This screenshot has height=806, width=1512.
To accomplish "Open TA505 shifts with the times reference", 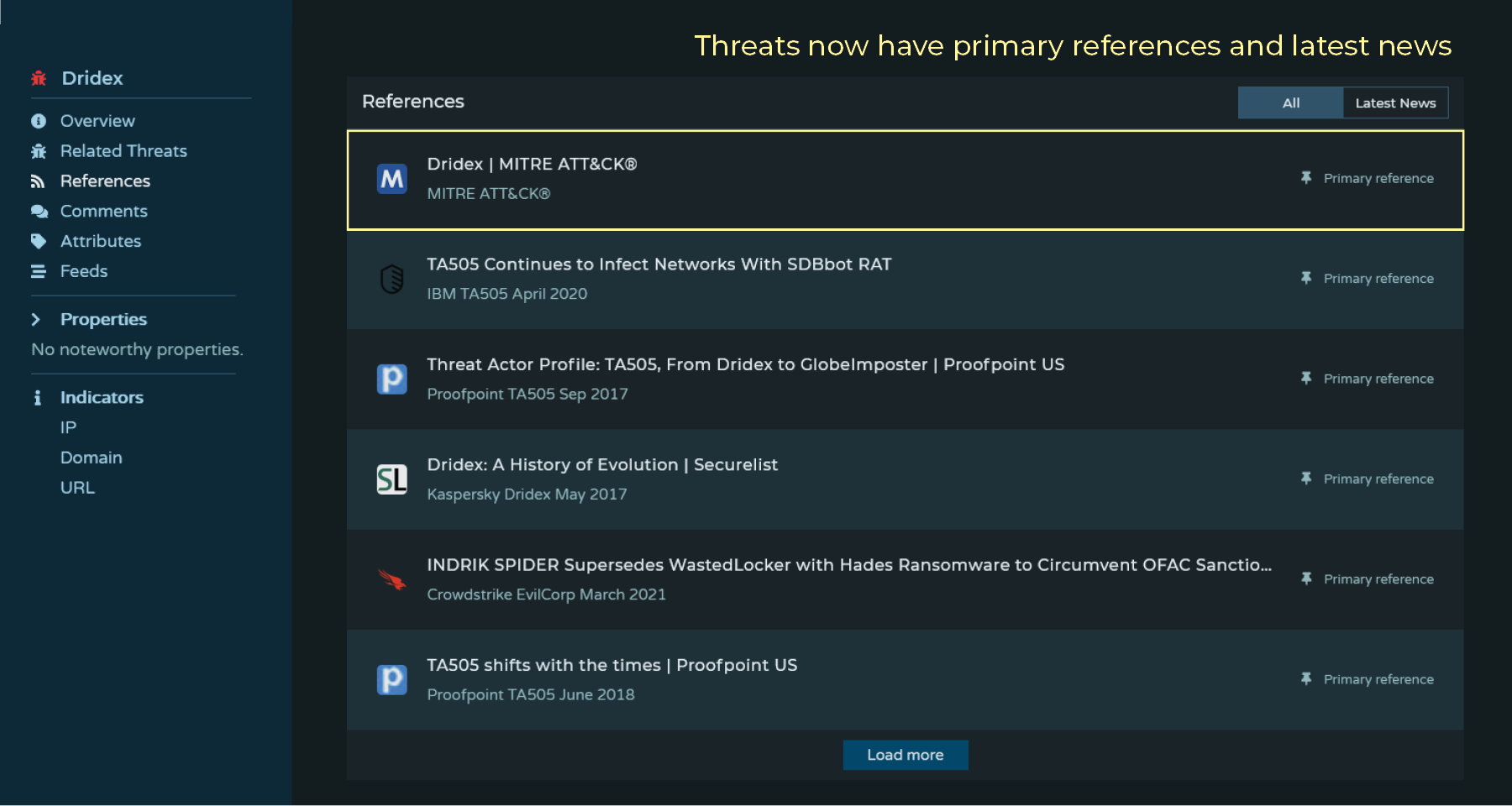I will 612,665.
